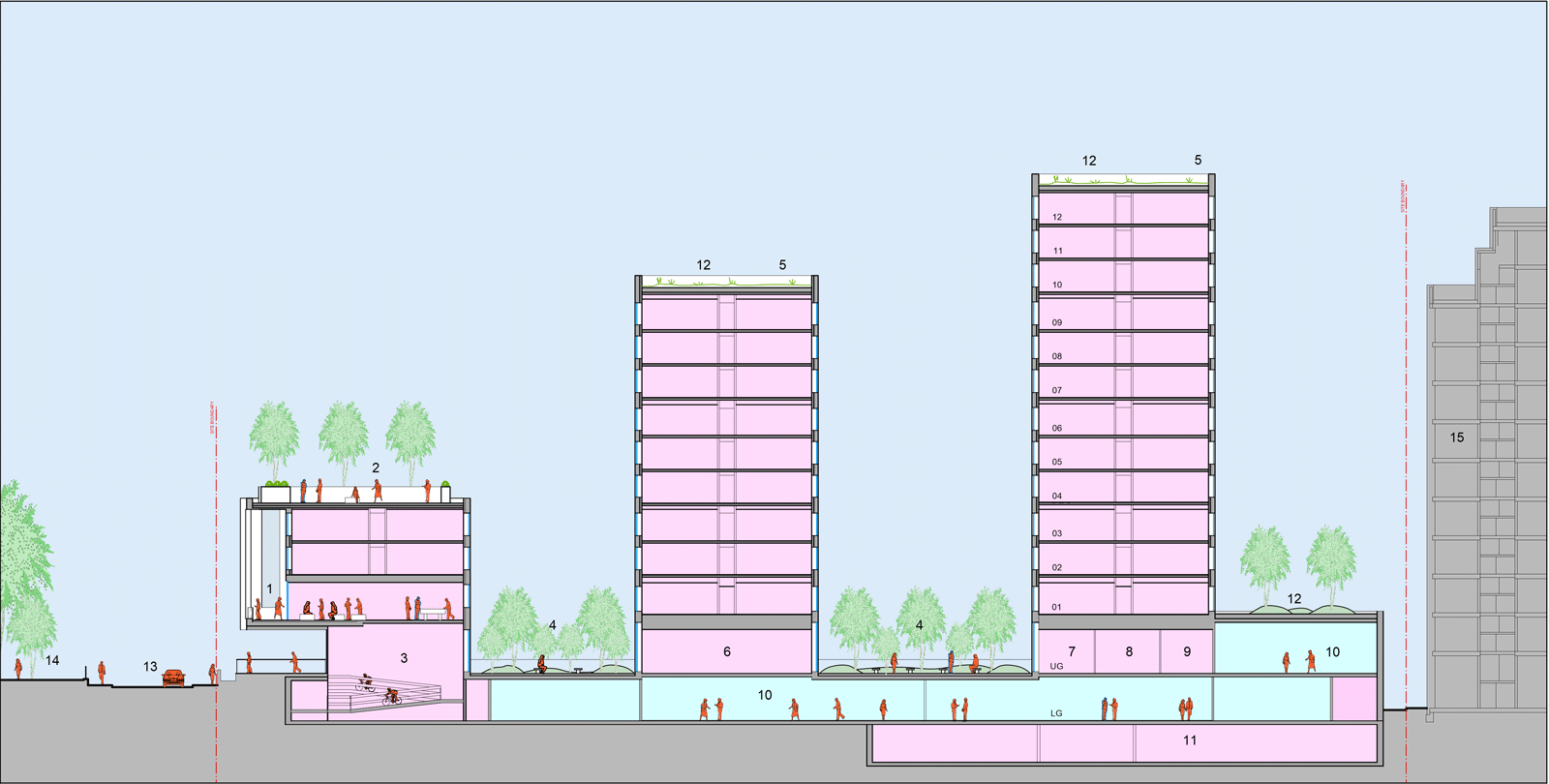Image resolution: width=1549 pixels, height=784 pixels.
Task: Select floor label 06 in the right tower
Action: 1057,428
